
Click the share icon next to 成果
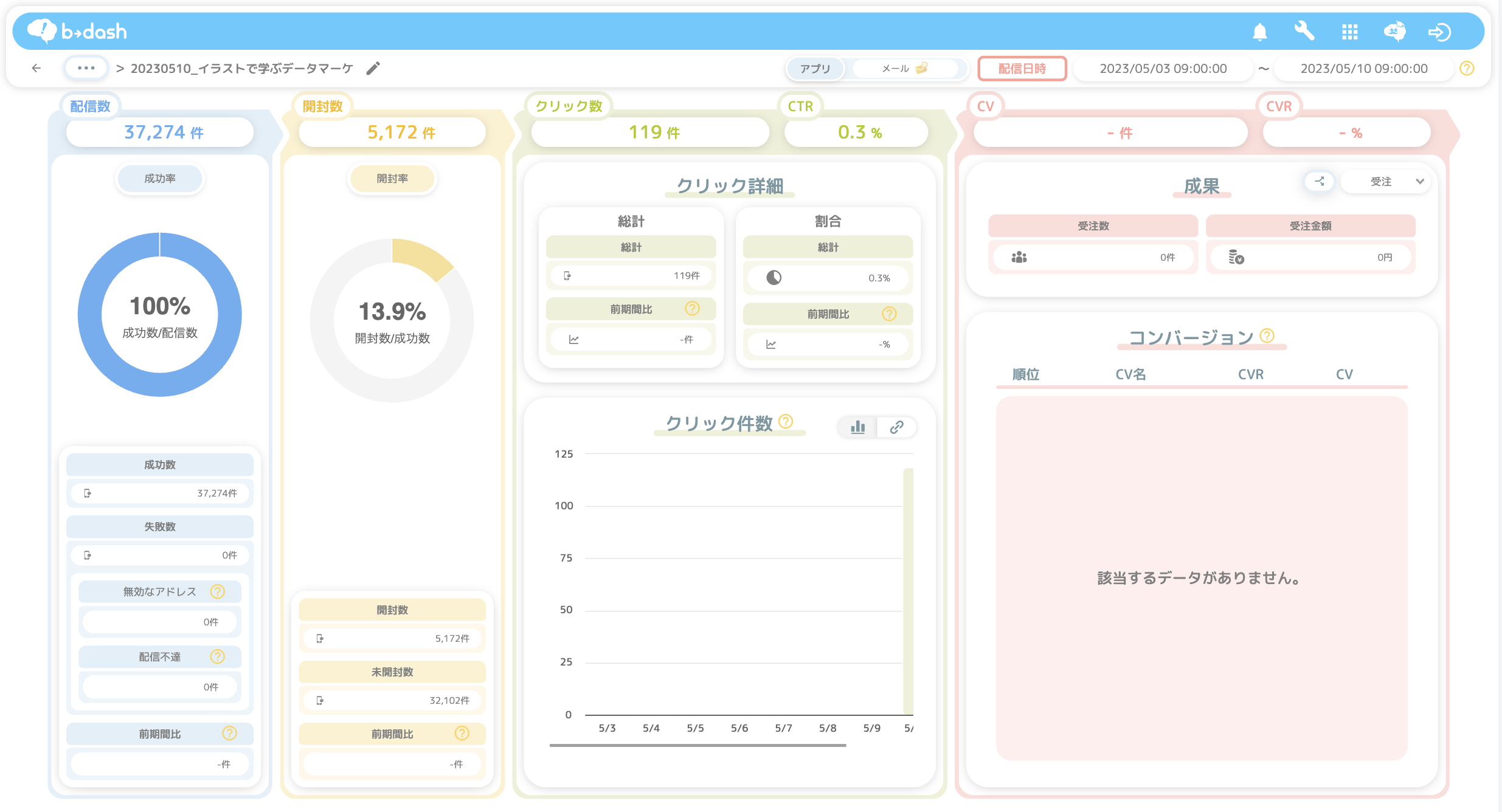tap(1319, 181)
